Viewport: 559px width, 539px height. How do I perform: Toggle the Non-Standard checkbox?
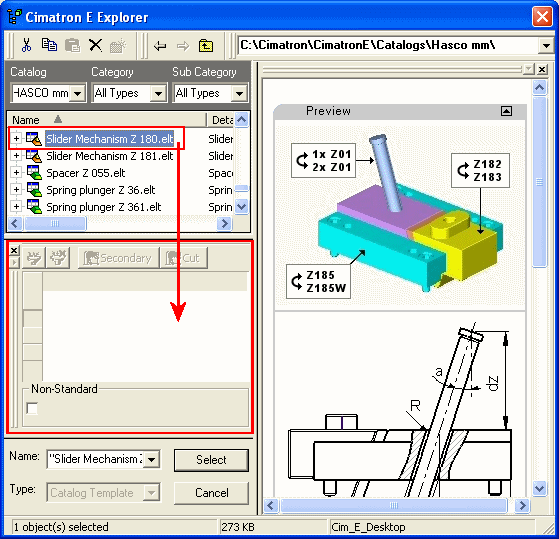click(x=32, y=408)
